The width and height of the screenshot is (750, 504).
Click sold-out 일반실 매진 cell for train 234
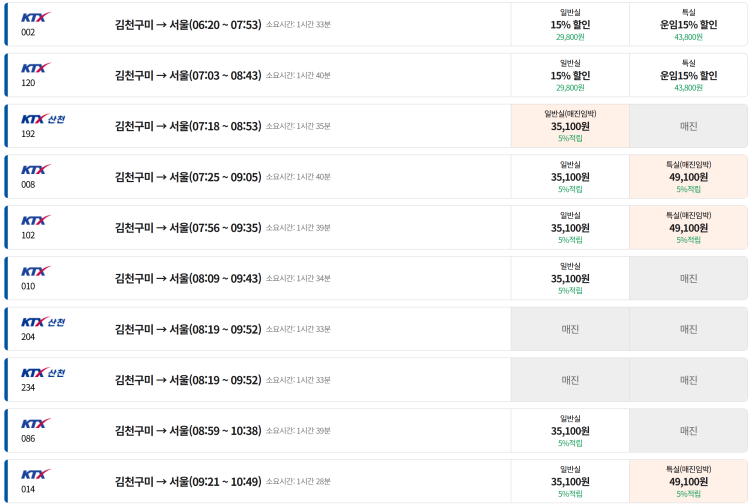570,380
